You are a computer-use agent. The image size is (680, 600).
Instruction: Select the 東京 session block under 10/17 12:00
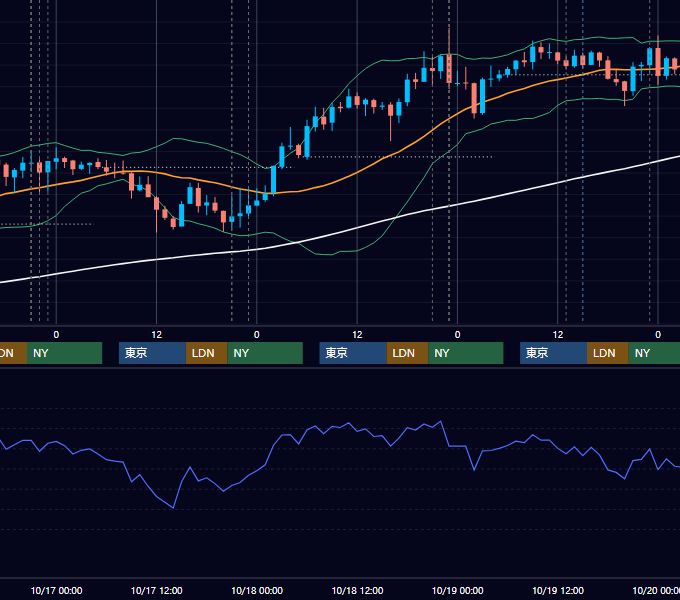[153, 353]
